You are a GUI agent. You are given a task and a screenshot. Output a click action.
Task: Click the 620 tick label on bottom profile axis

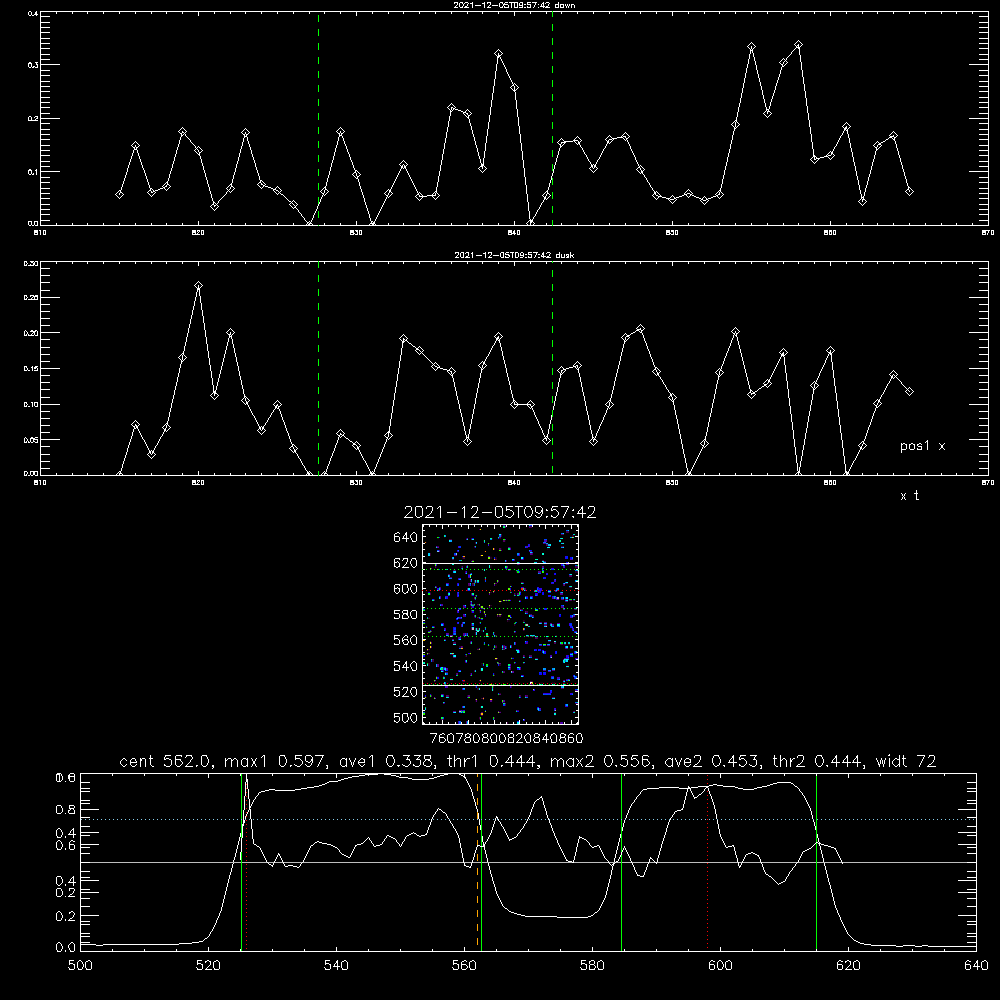tap(848, 966)
